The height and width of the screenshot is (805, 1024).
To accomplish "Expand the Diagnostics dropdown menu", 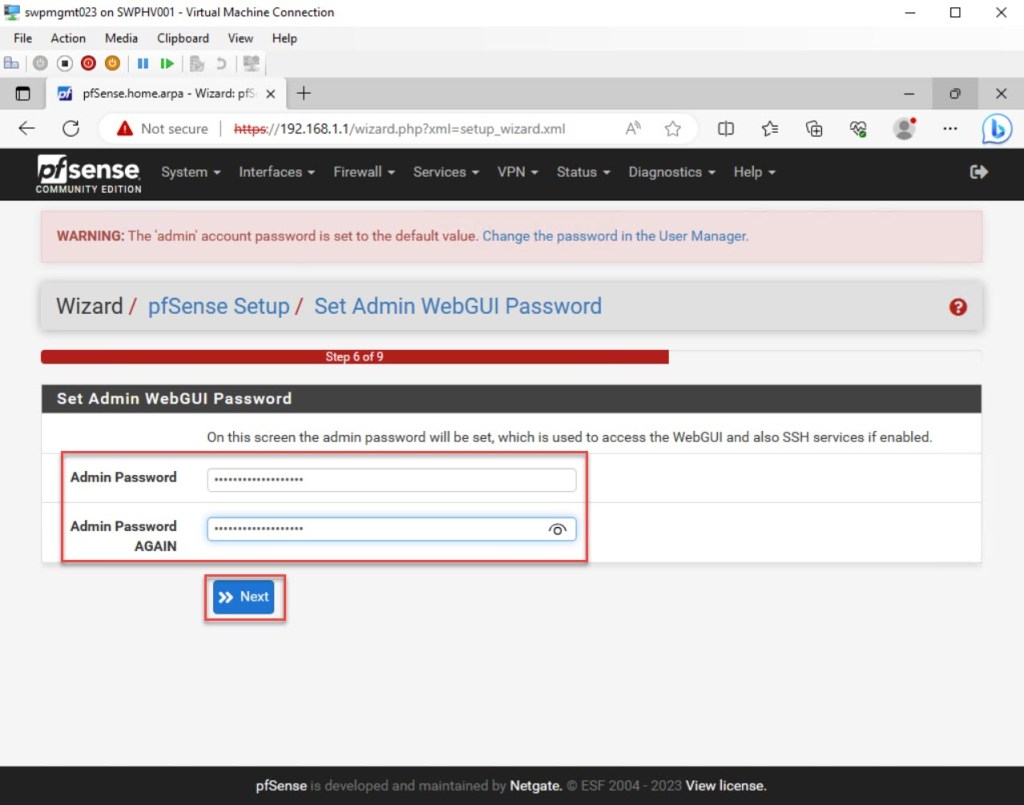I will pos(671,172).
